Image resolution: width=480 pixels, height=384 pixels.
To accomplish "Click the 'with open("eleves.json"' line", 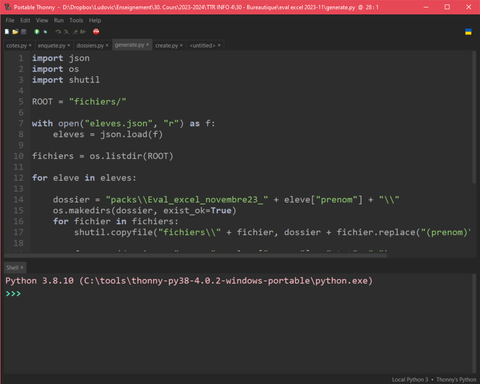I will (123, 124).
